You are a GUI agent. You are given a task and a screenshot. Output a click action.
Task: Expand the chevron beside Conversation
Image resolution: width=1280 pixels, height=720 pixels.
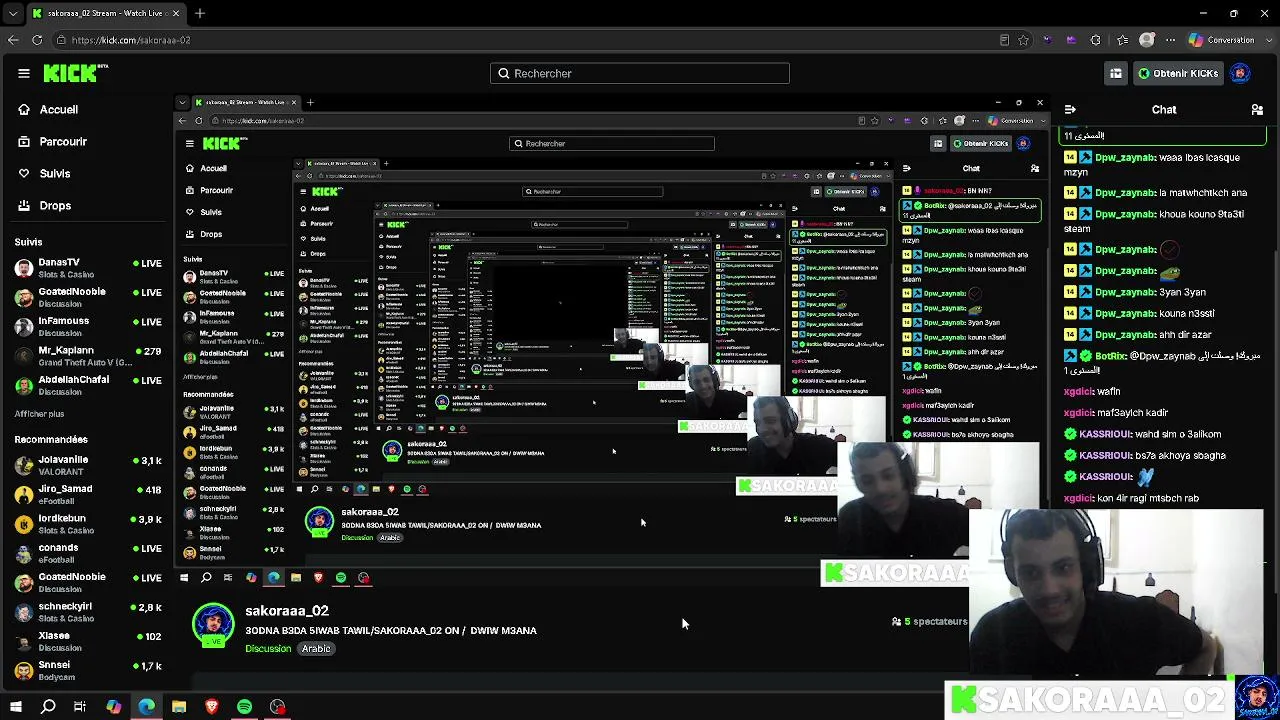[1267, 40]
